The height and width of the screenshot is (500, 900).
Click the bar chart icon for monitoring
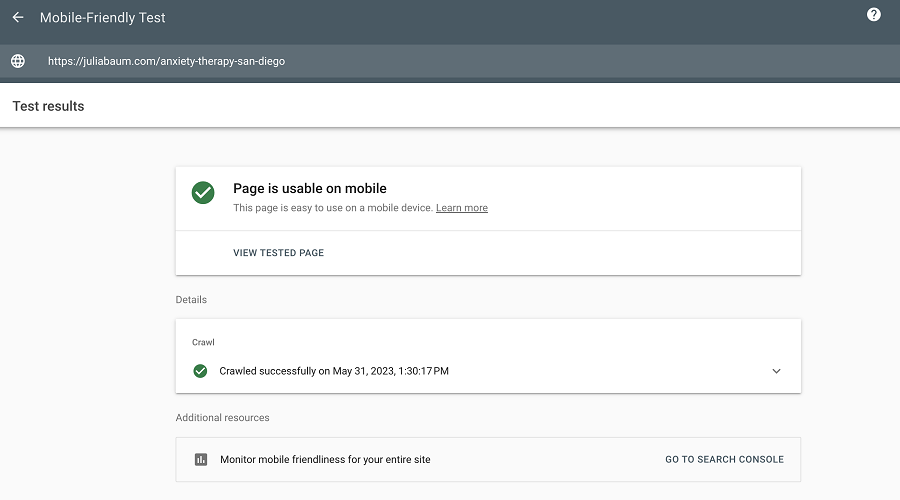201,460
